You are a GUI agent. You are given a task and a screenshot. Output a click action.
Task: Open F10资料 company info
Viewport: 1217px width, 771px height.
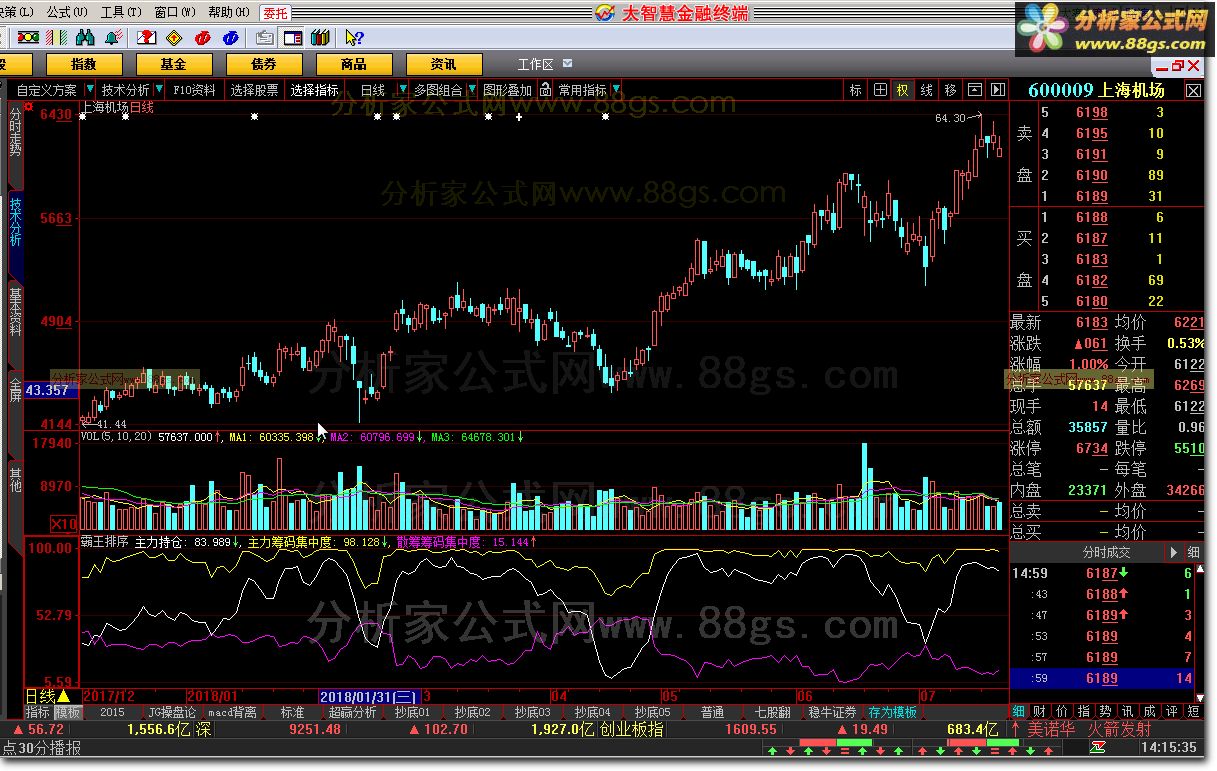[195, 90]
